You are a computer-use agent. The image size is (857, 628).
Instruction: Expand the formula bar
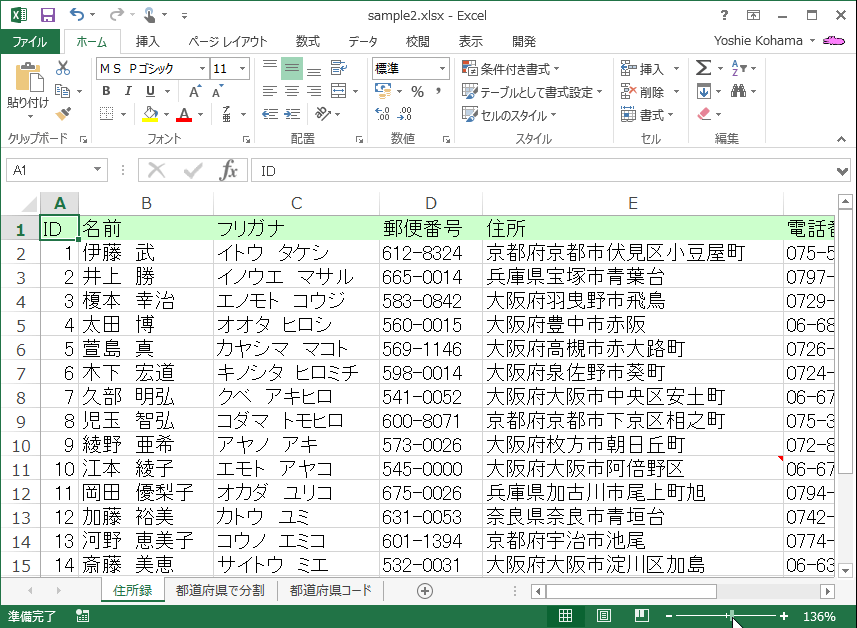tap(842, 172)
